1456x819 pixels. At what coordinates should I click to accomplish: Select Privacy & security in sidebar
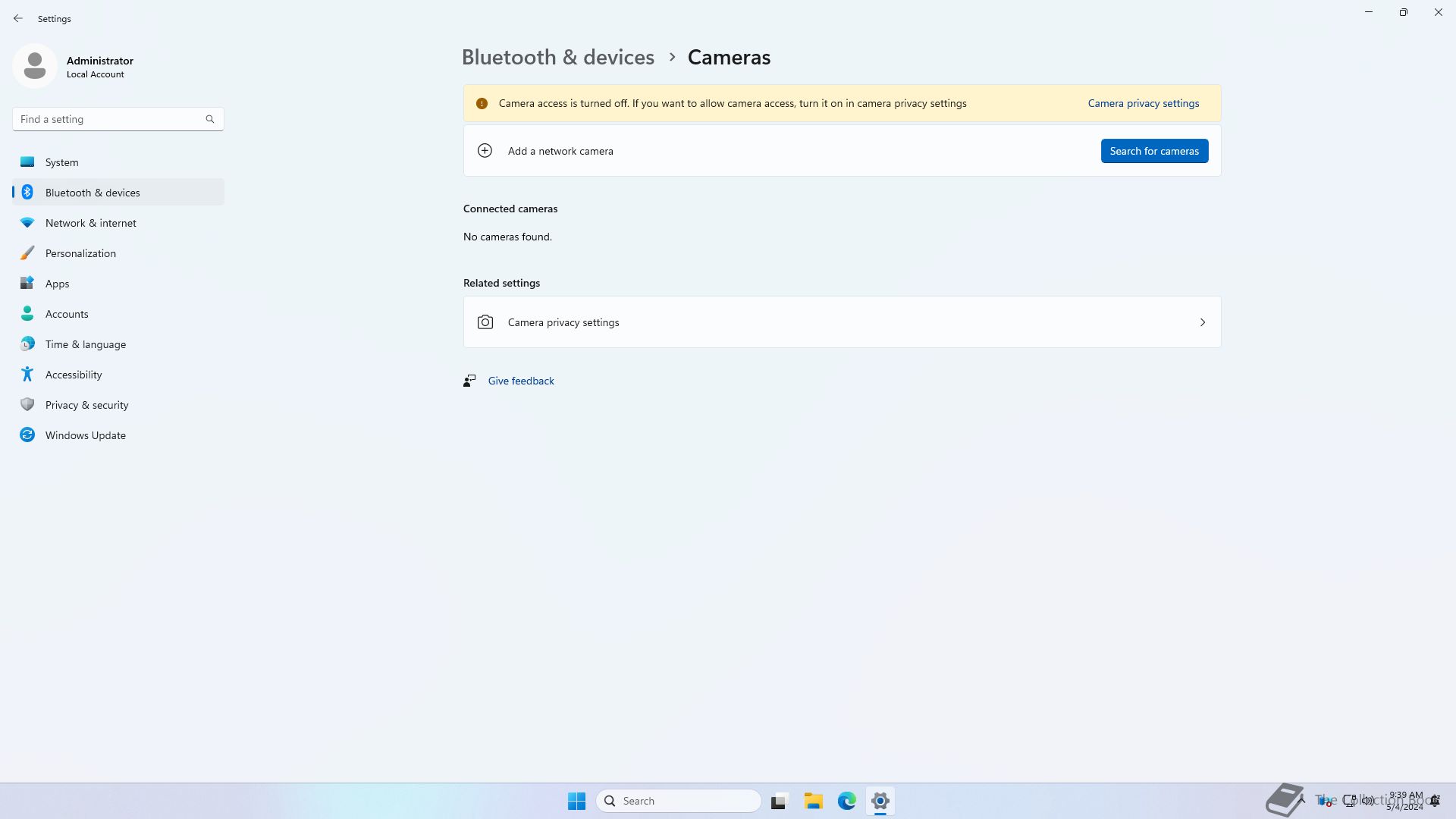click(87, 405)
